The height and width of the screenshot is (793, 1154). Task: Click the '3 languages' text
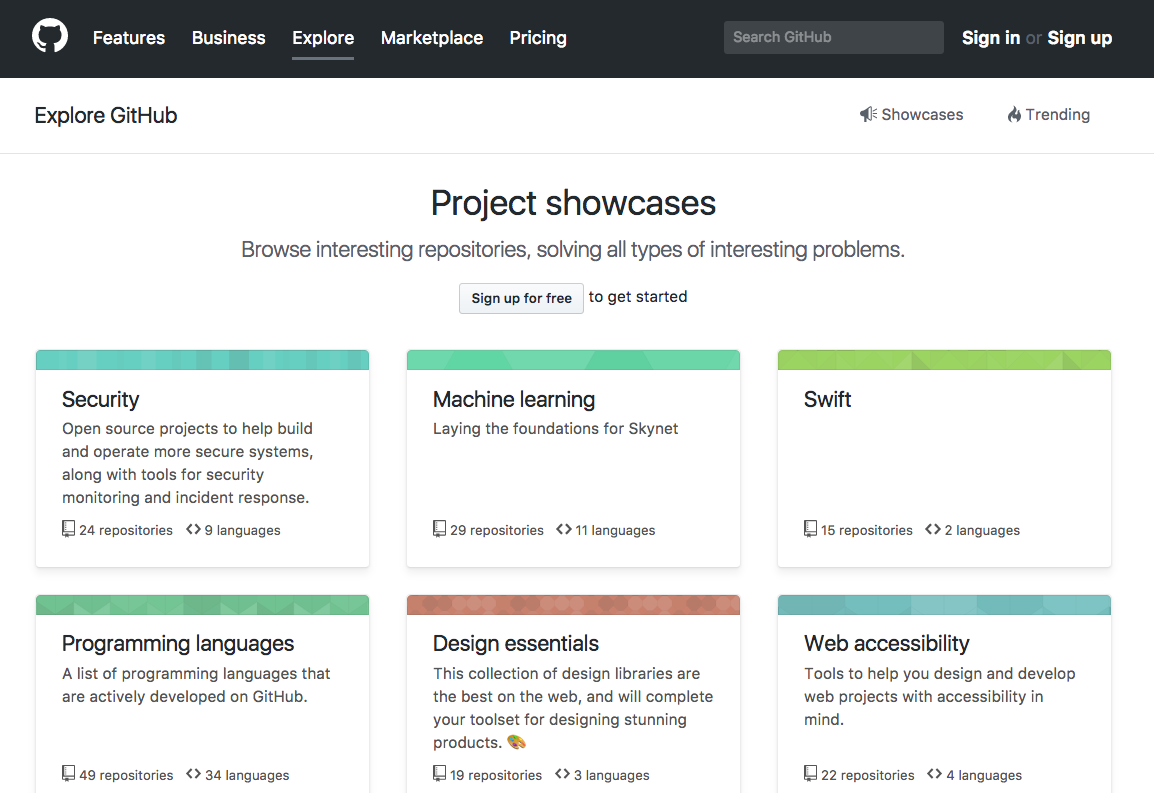pos(612,775)
